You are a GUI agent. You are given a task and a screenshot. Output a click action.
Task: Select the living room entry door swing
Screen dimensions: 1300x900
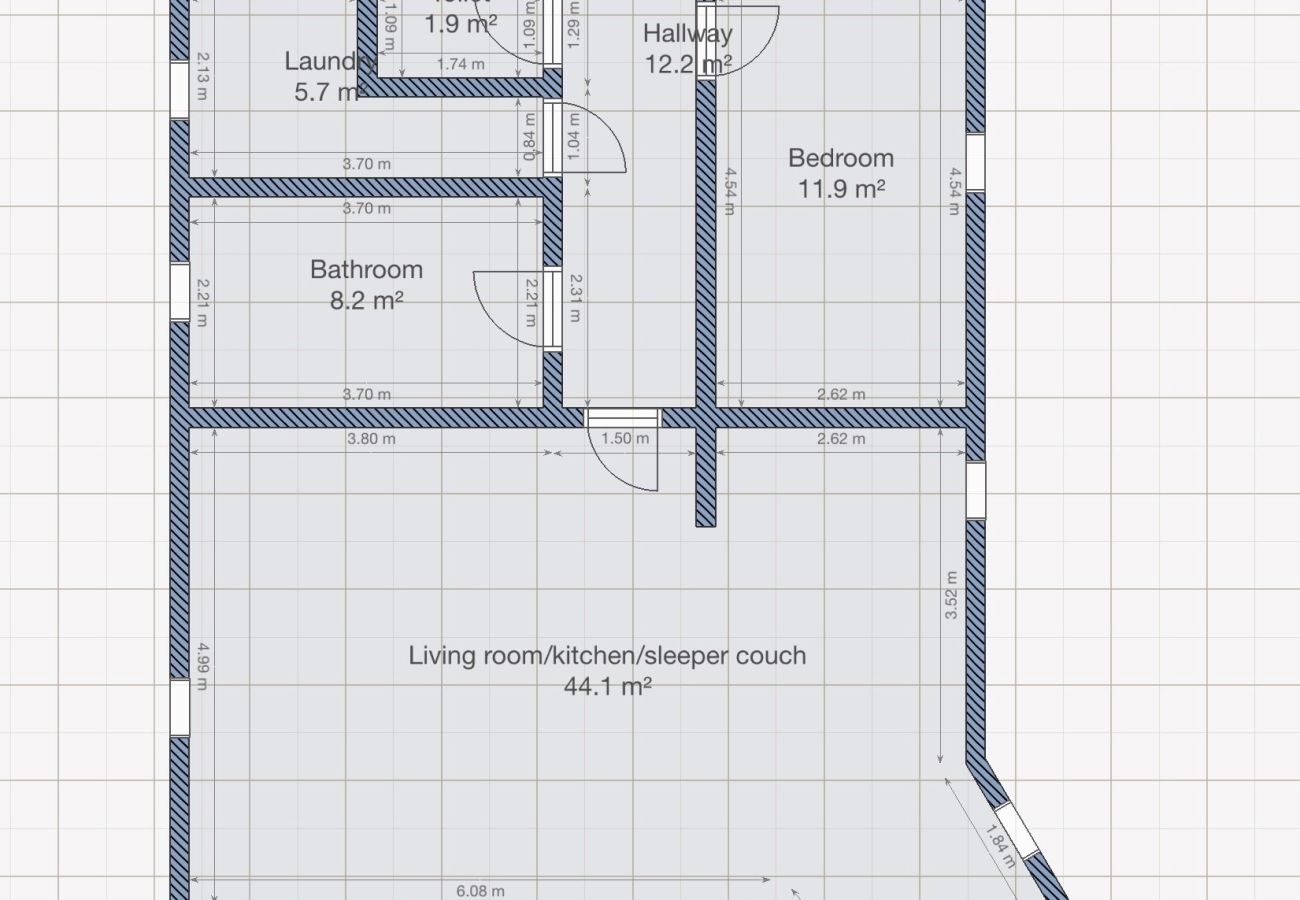[621, 458]
